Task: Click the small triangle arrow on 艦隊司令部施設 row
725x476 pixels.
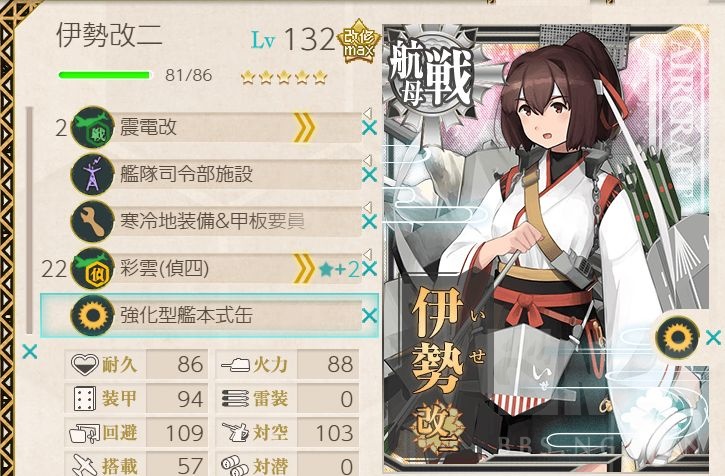Action: pos(368,160)
